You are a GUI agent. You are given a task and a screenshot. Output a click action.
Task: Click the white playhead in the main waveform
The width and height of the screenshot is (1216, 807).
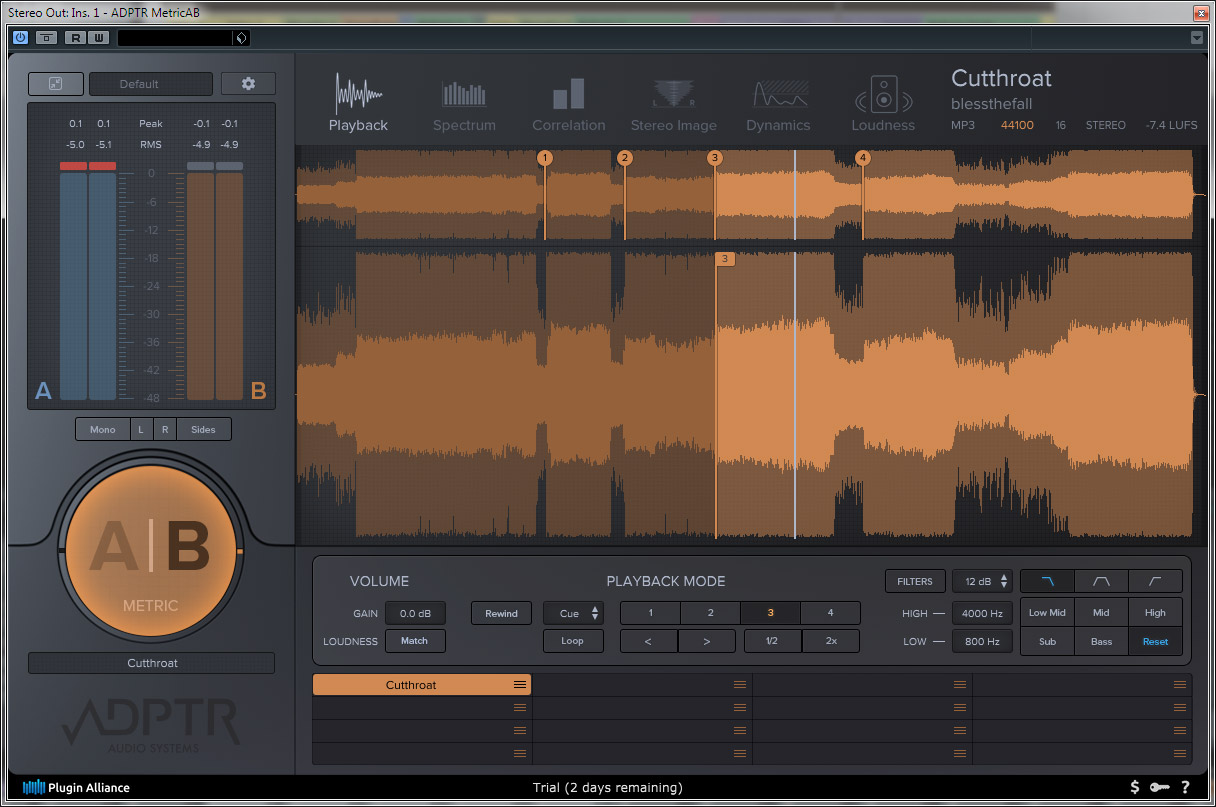[795, 395]
